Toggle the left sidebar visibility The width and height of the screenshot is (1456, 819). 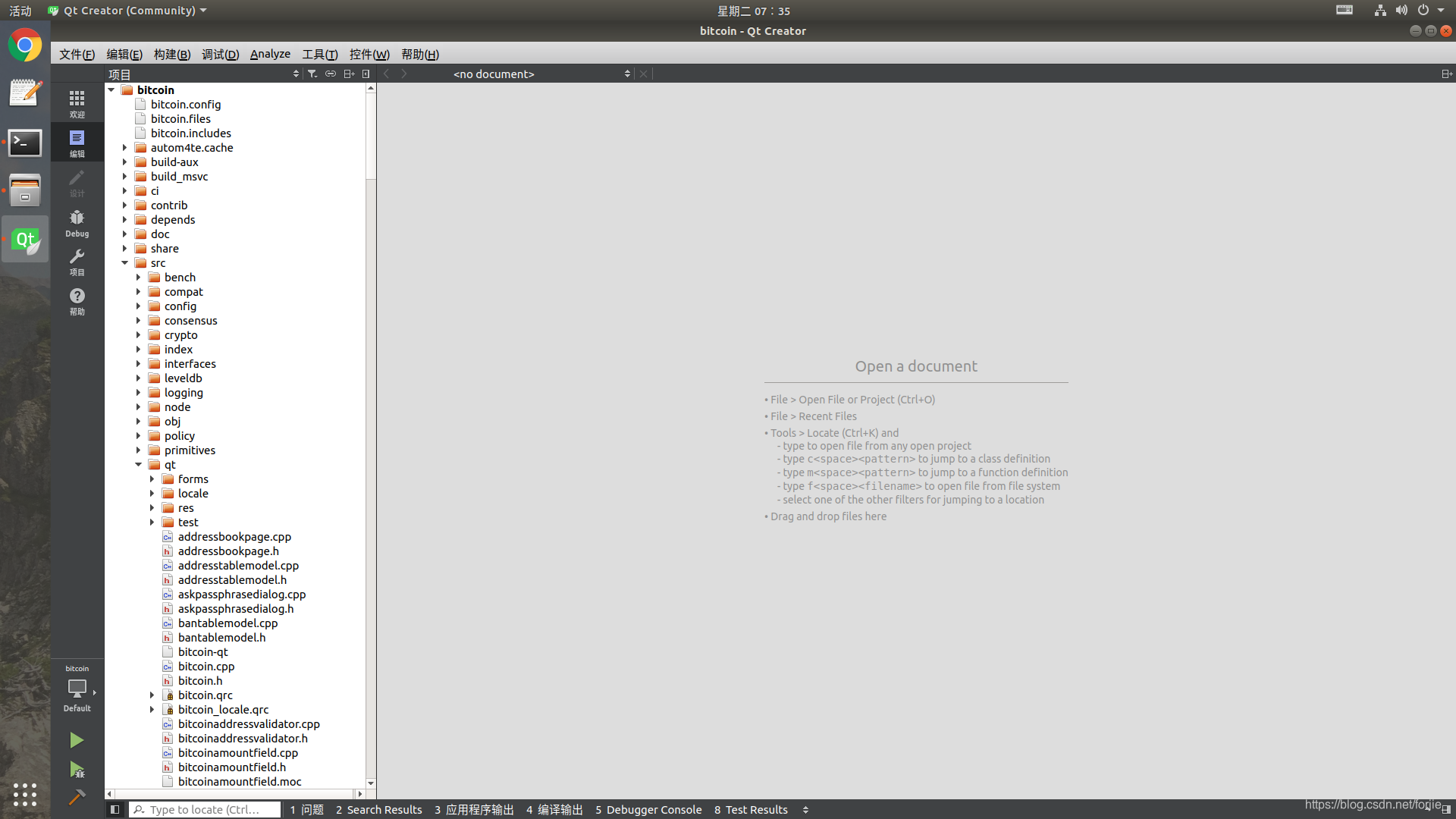[x=115, y=809]
